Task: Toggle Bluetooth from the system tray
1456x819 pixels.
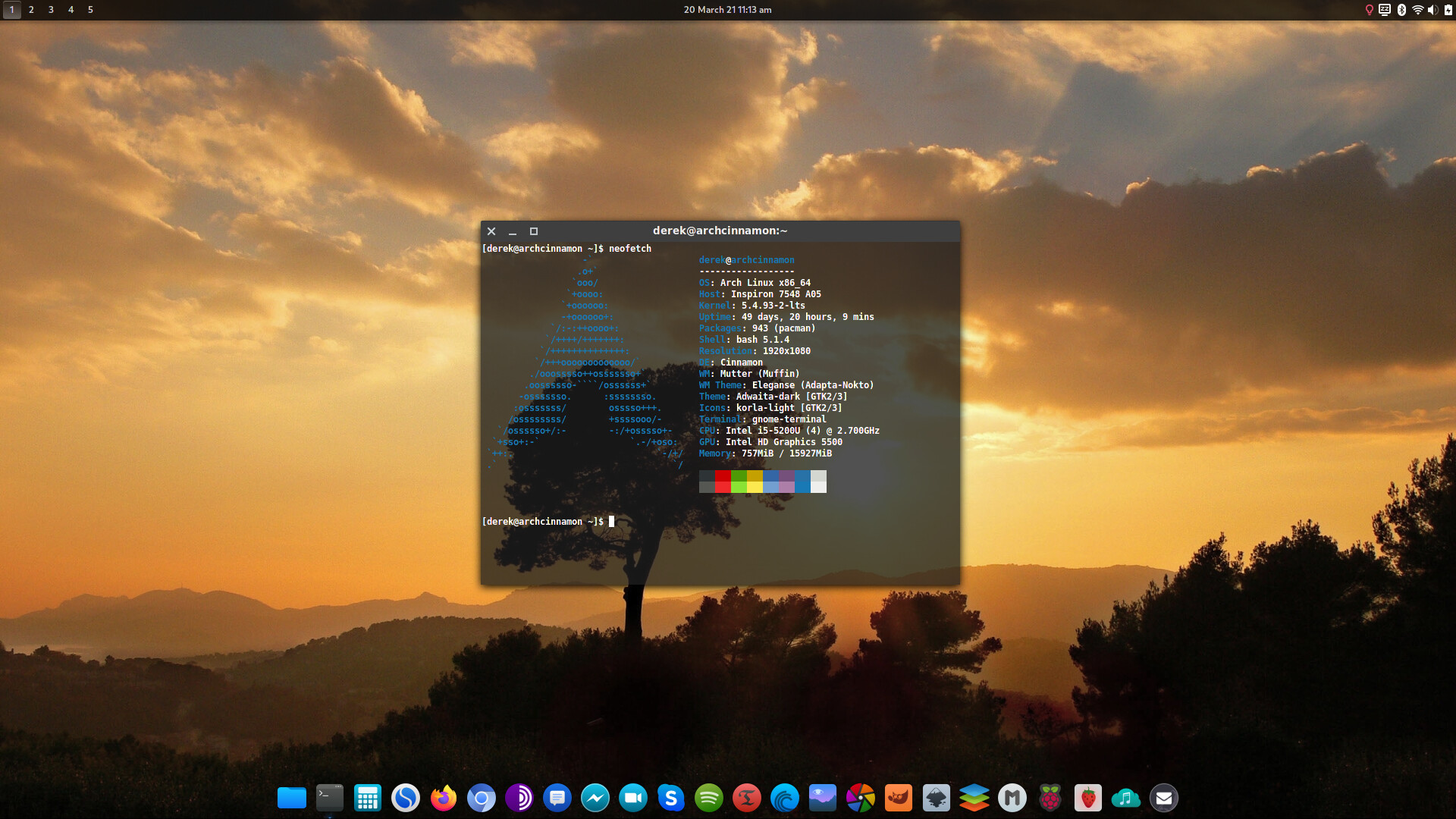Action: click(x=1401, y=10)
